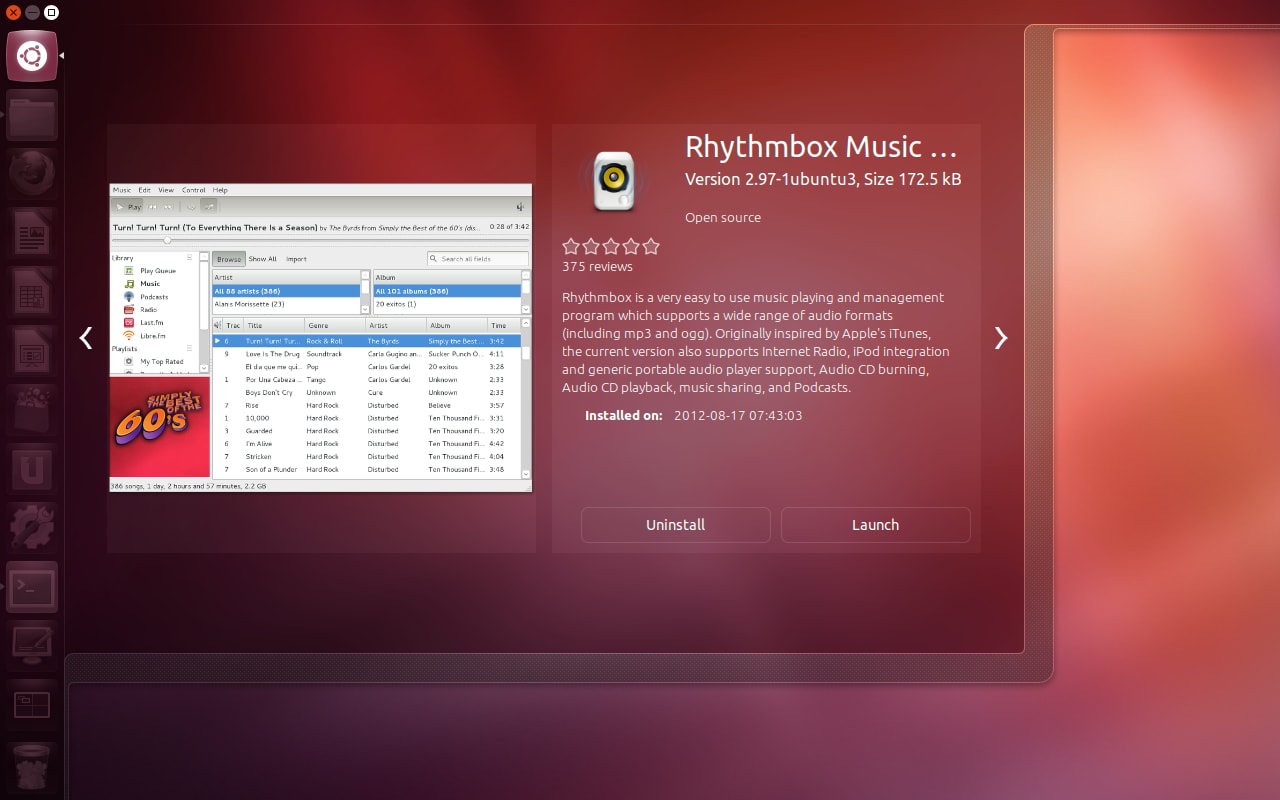This screenshot has height=800, width=1280.
Task: Click the version 2.97-1ubuntu3 size line
Action: pyautogui.click(x=823, y=180)
